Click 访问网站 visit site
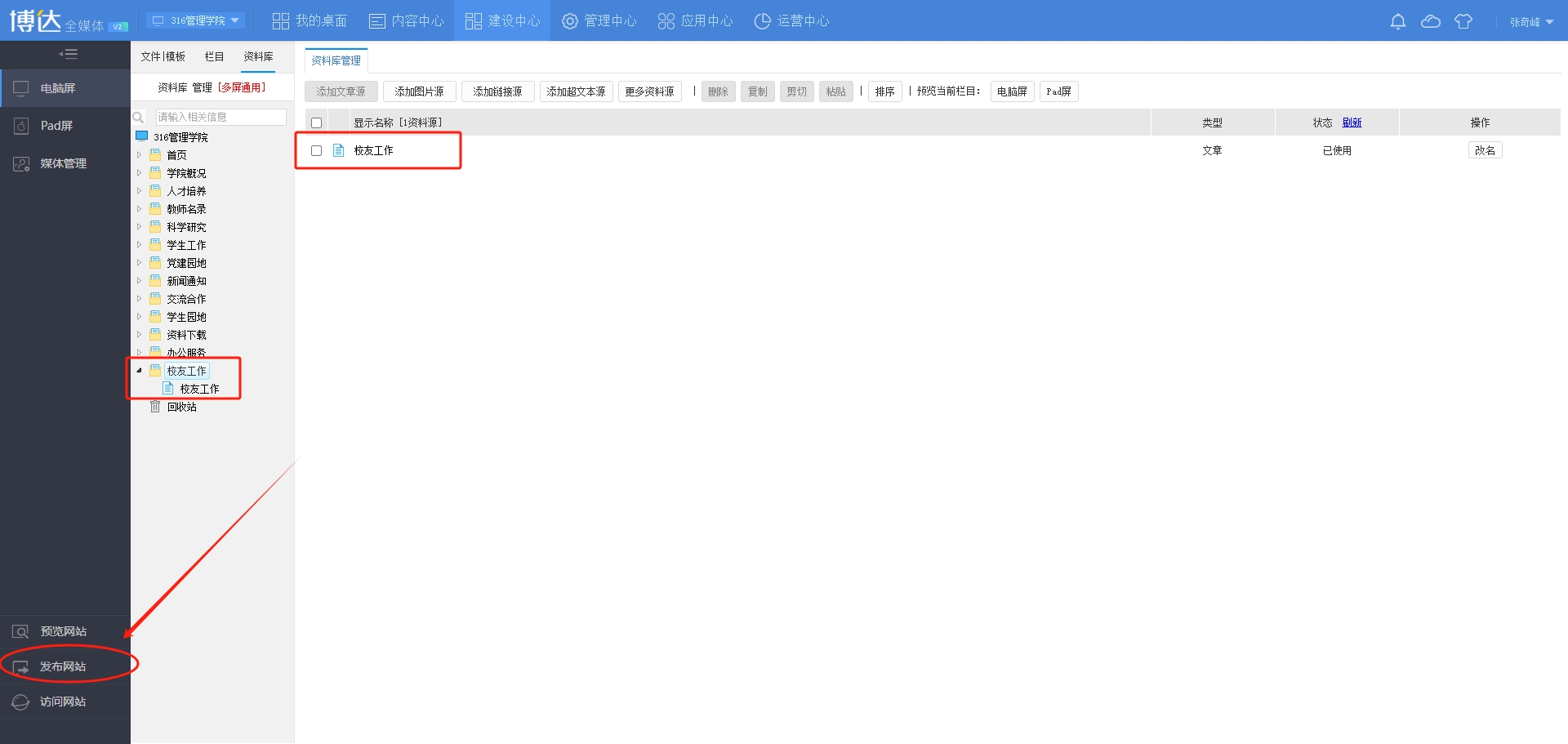The image size is (1568, 744). click(x=64, y=702)
